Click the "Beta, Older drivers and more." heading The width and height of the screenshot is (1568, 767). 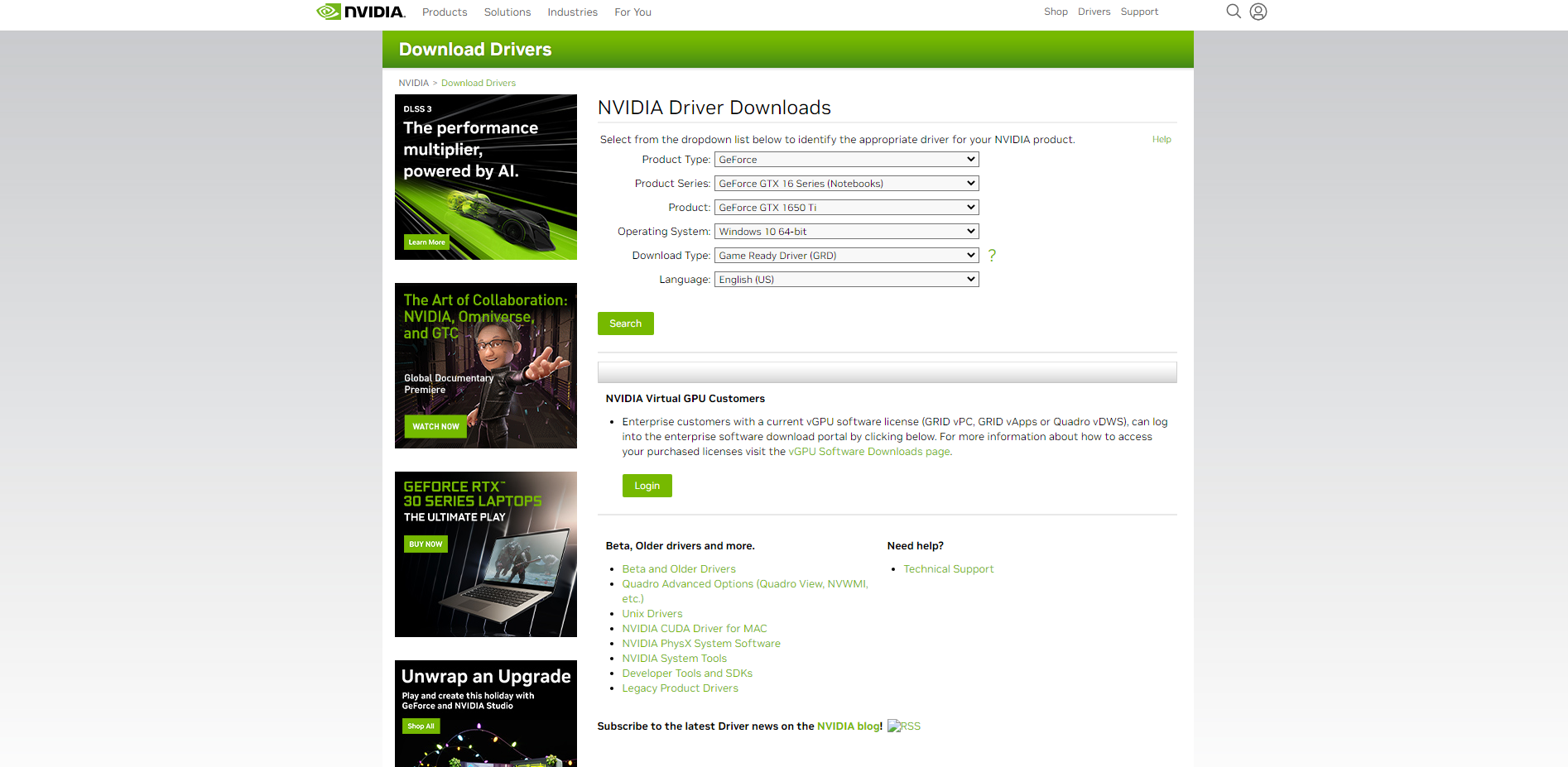pyautogui.click(x=681, y=546)
